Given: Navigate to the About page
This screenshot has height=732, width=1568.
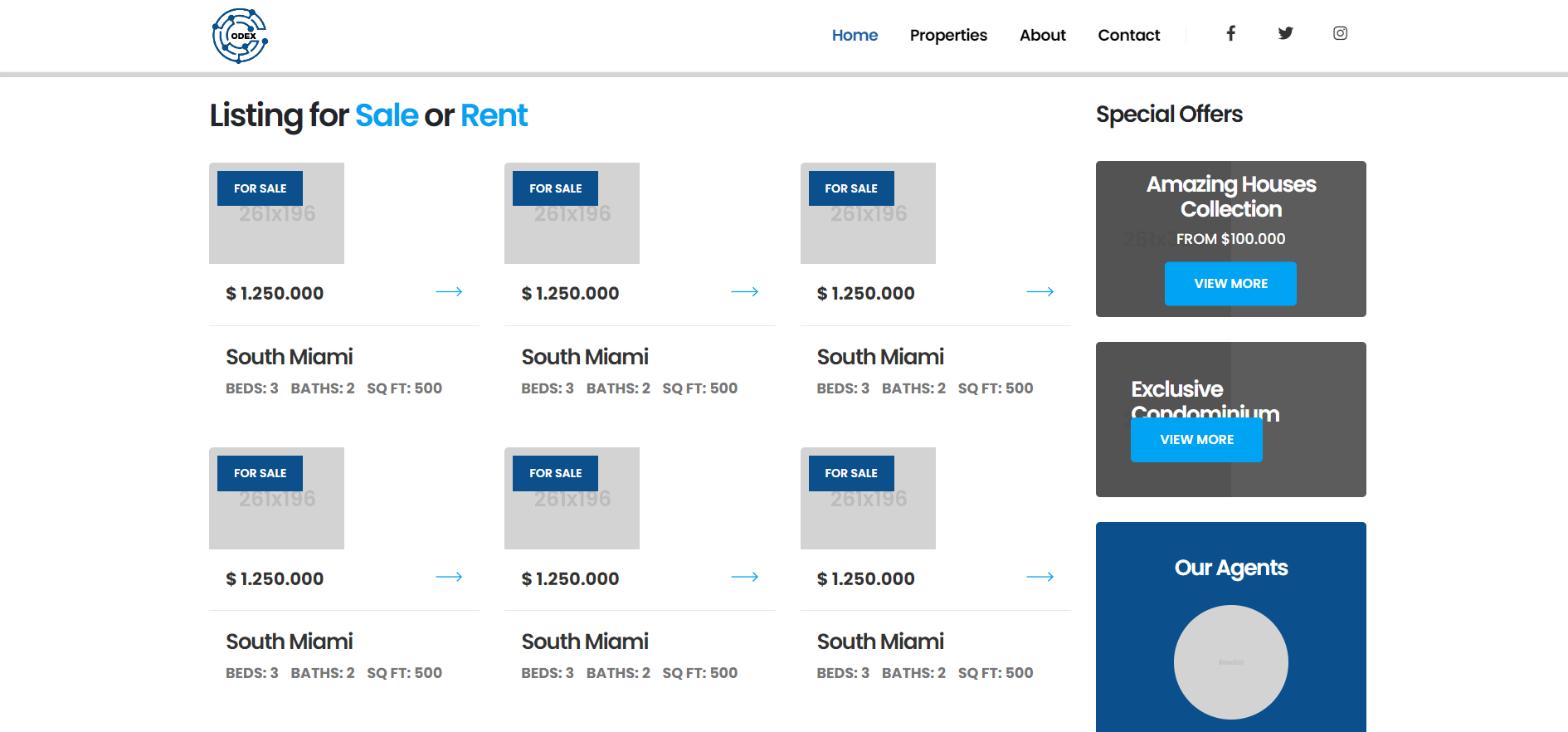Looking at the screenshot, I should [1042, 35].
